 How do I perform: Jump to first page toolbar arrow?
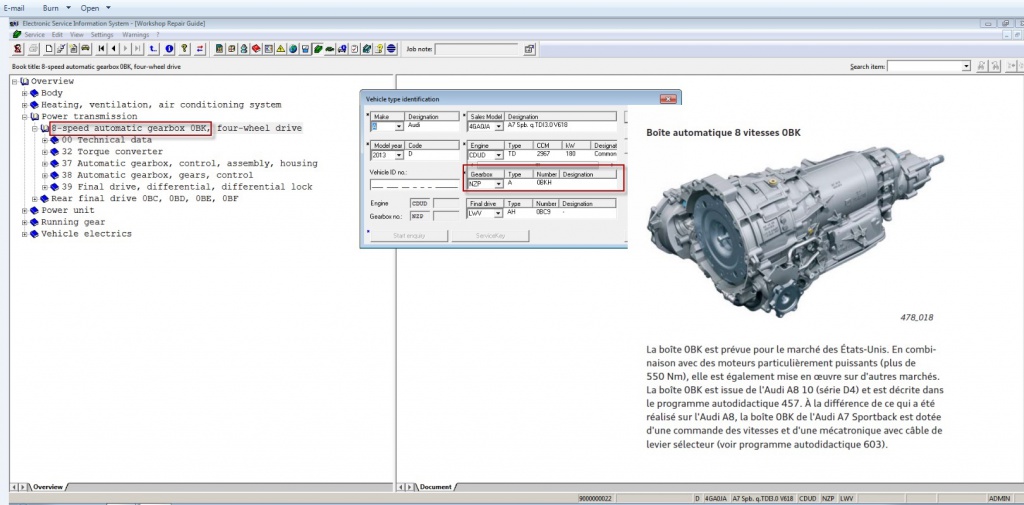point(101,48)
